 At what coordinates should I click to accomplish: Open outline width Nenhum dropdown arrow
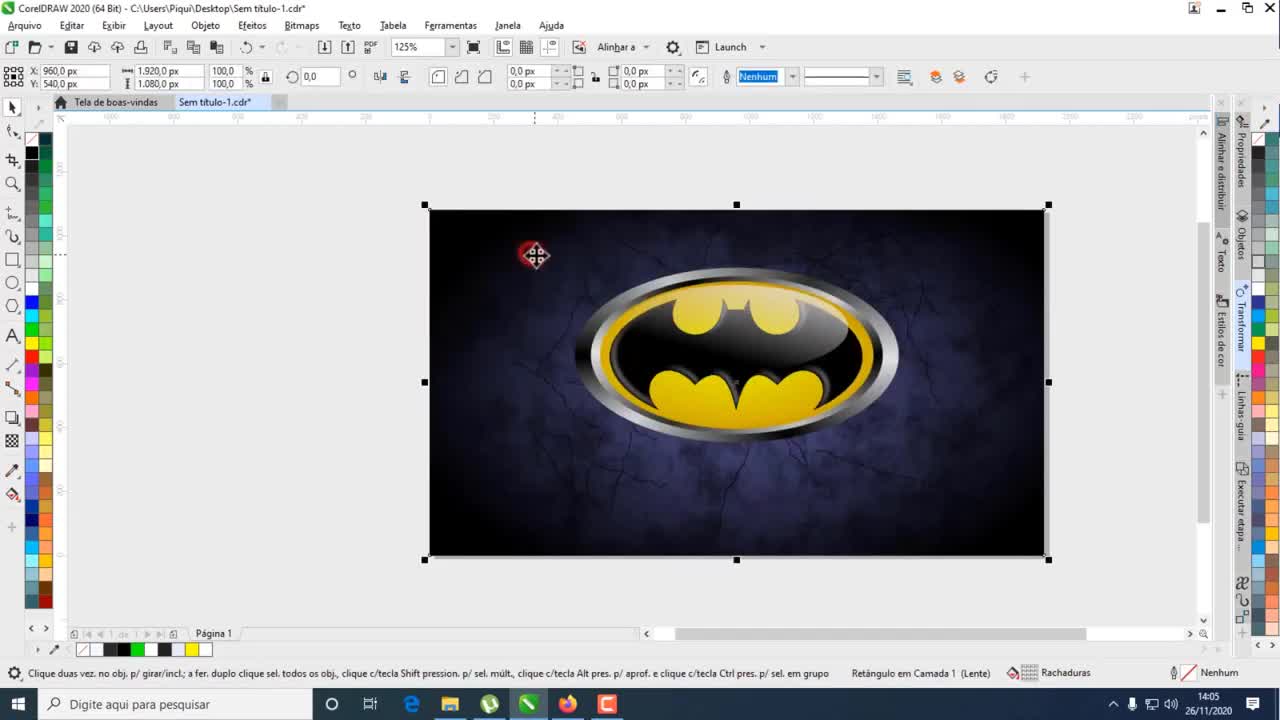tap(793, 77)
